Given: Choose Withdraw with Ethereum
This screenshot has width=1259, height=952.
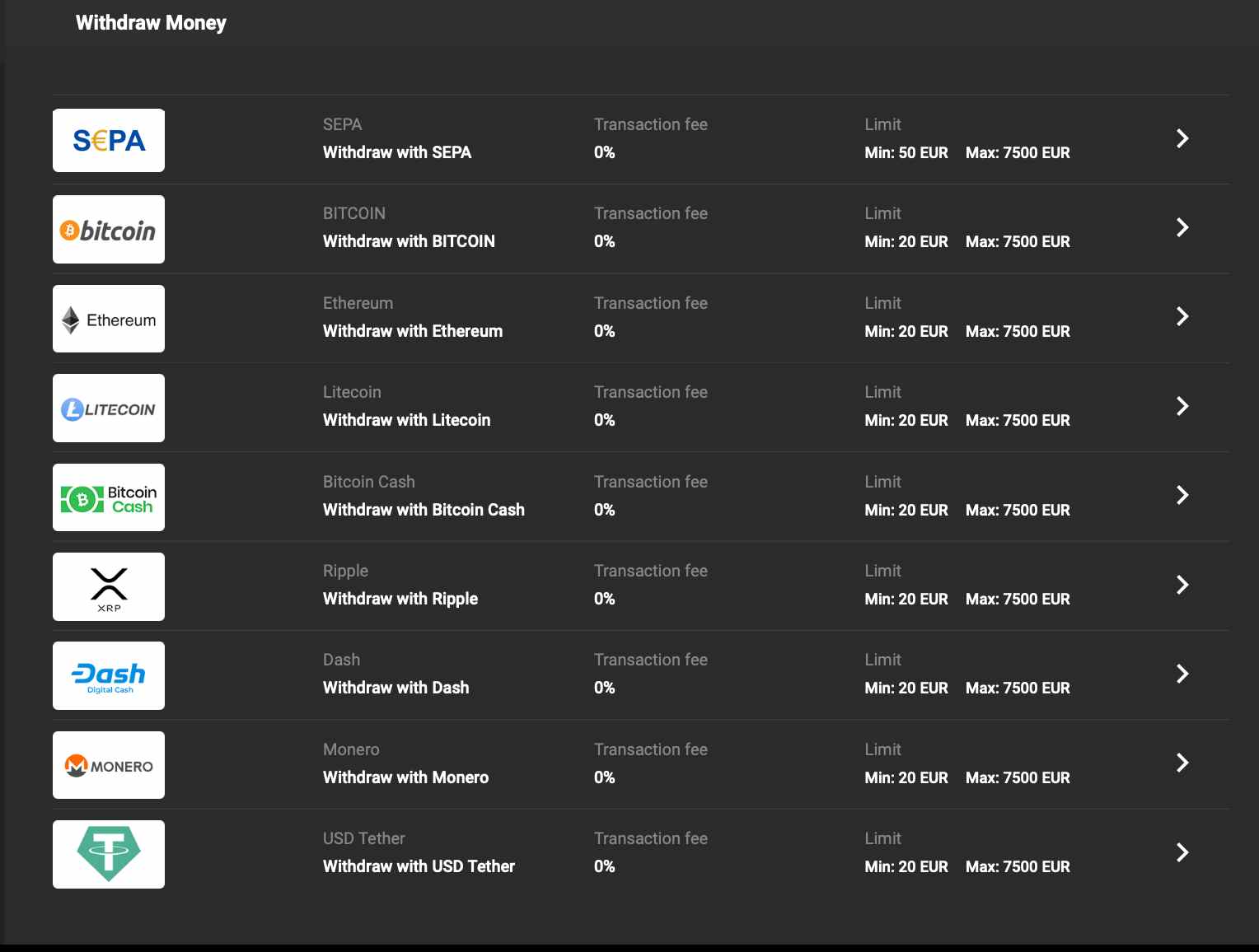Looking at the screenshot, I should 413,331.
